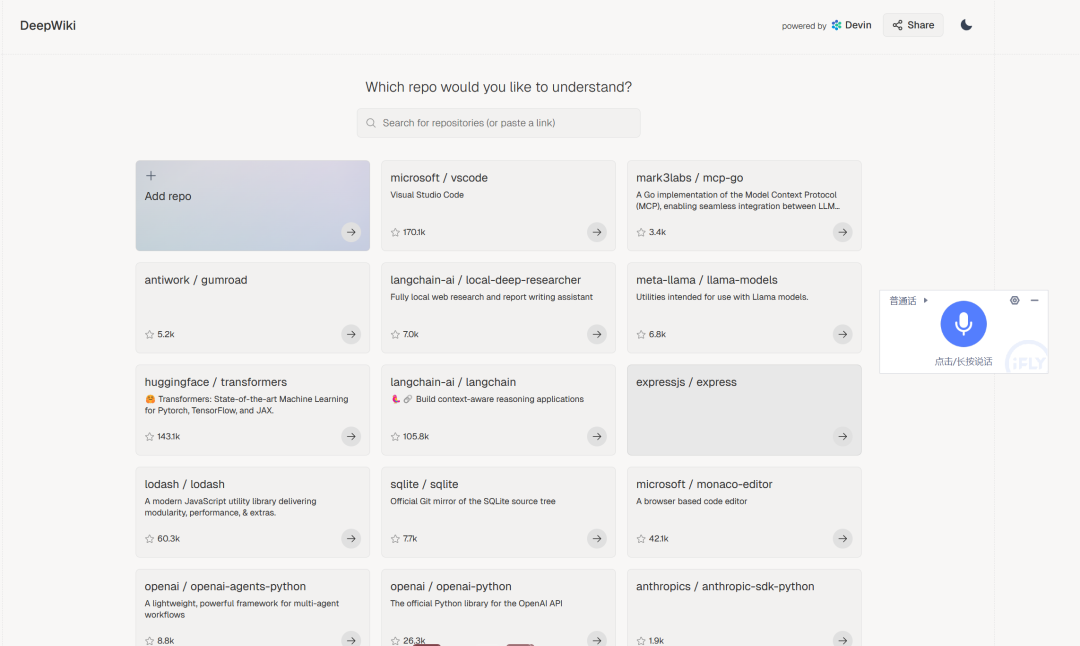Click the star icon on antiwork / gumroad
The image size is (1080, 646).
(150, 334)
